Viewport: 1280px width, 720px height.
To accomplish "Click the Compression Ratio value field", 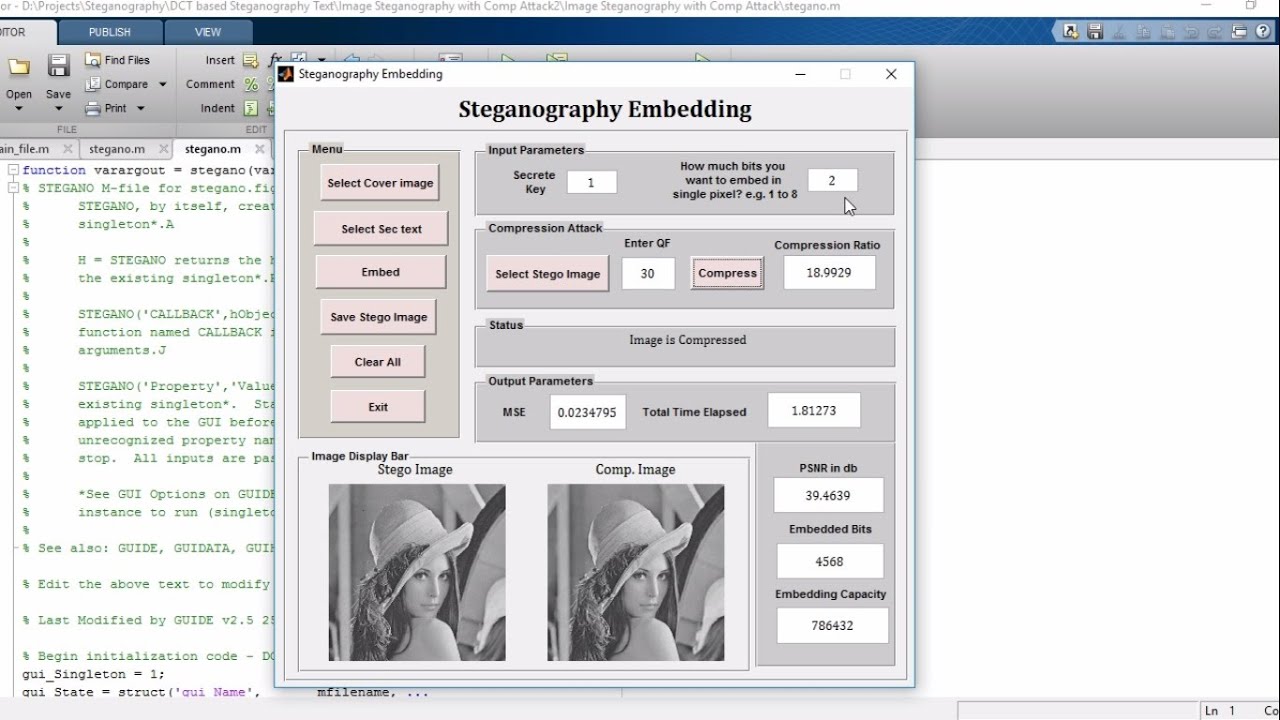I will click(x=829, y=273).
